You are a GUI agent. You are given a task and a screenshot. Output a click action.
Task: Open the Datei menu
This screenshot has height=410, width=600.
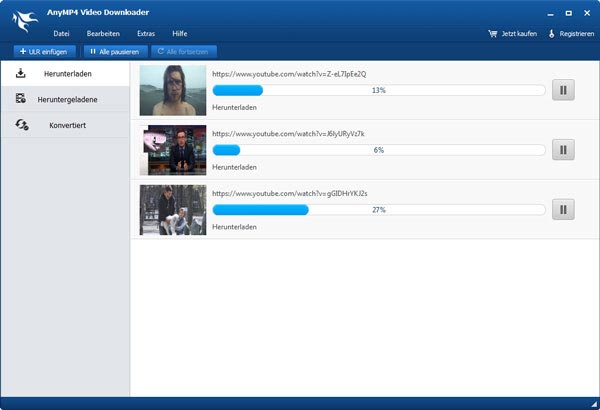point(61,34)
